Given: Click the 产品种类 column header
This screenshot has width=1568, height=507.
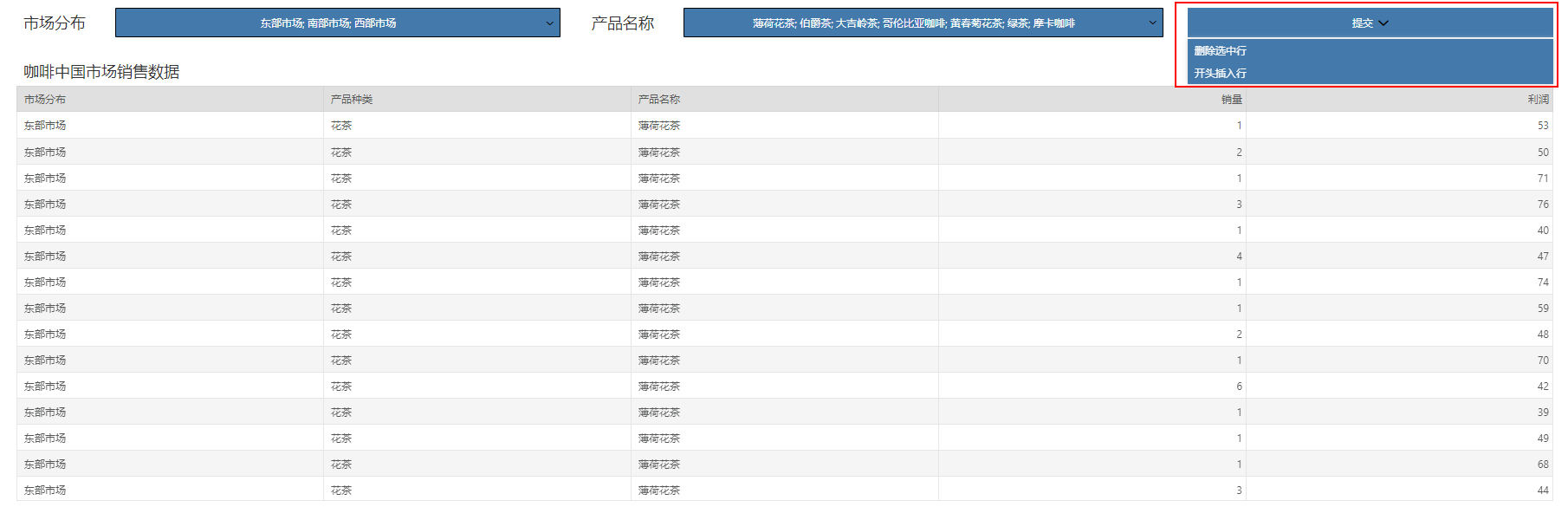Looking at the screenshot, I should coord(352,100).
